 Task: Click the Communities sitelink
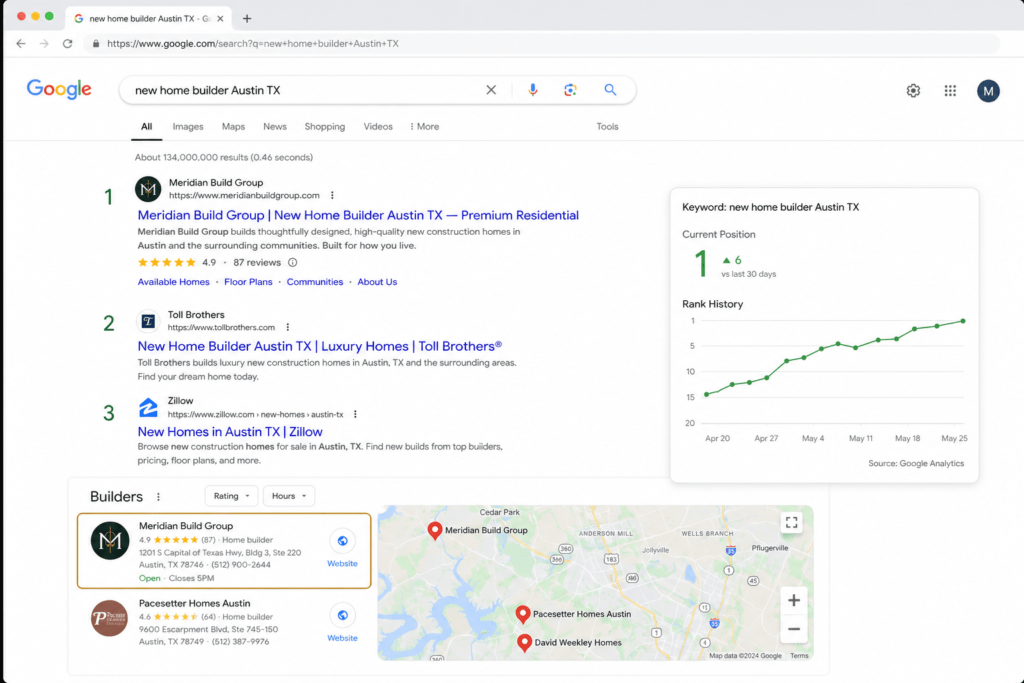point(315,282)
